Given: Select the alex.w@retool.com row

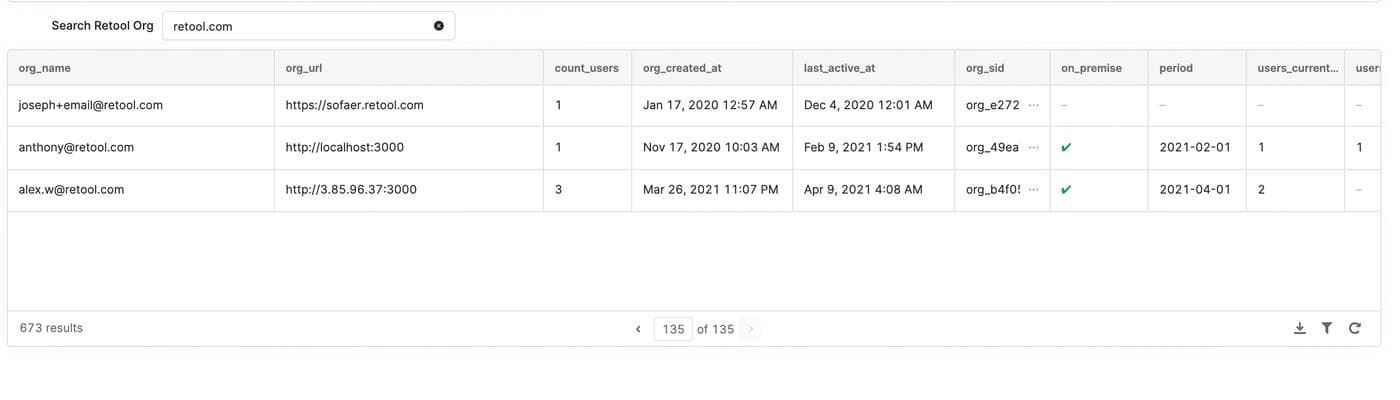Looking at the screenshot, I should [x=71, y=189].
